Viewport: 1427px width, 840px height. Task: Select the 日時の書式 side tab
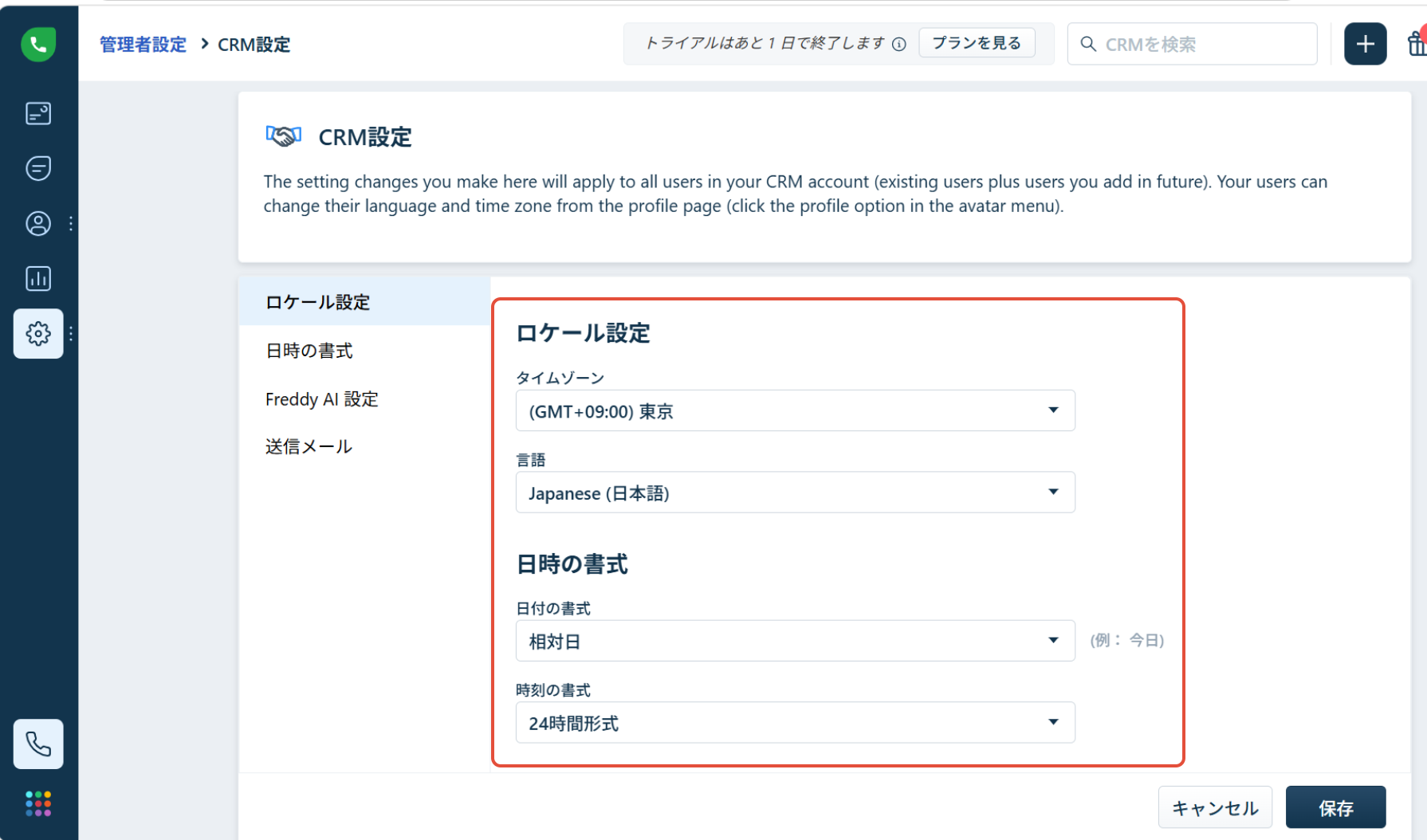click(364, 350)
